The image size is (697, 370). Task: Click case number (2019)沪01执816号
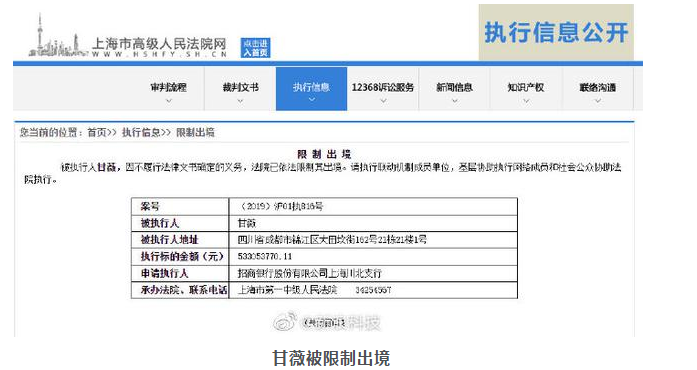[280, 206]
